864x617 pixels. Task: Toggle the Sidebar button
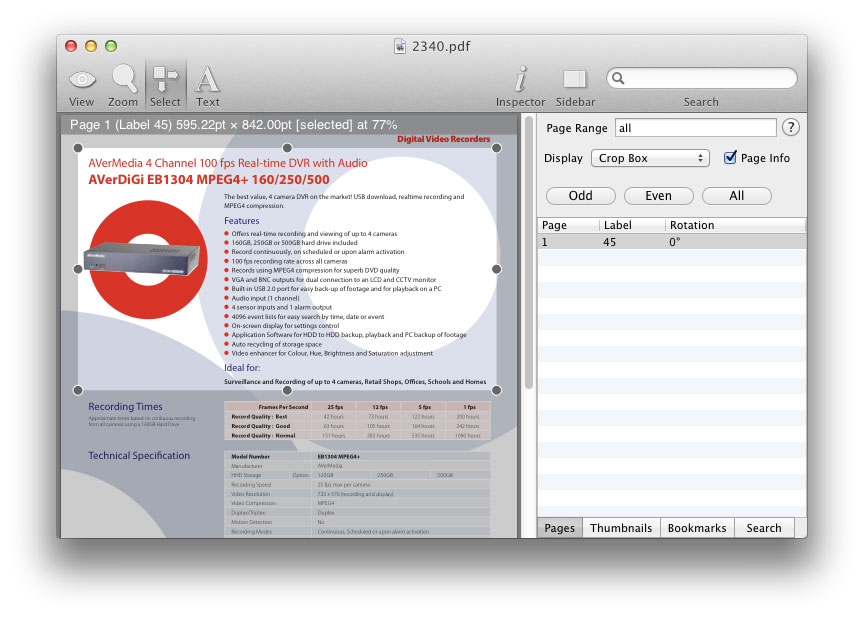(x=575, y=86)
